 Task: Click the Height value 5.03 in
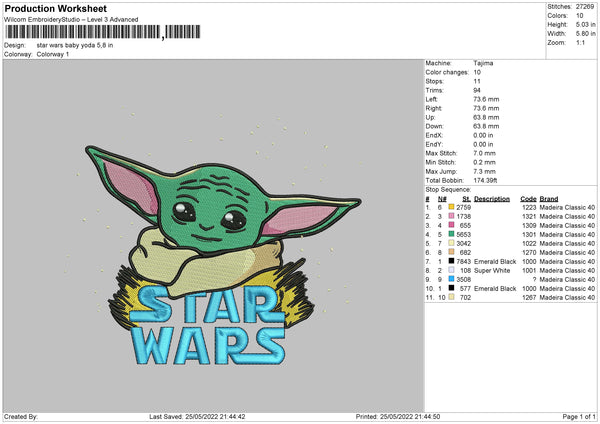(x=585, y=24)
